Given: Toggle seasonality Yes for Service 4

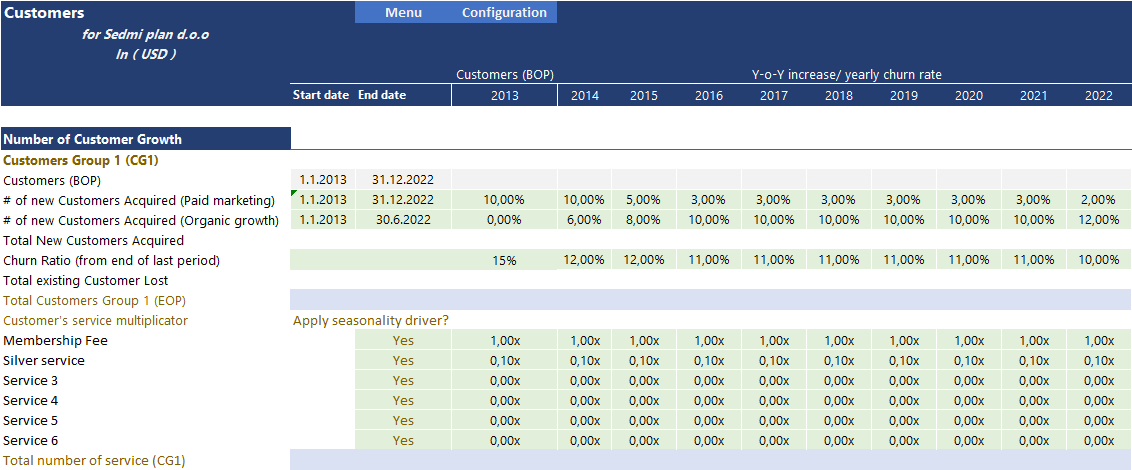Looking at the screenshot, I should click(403, 400).
